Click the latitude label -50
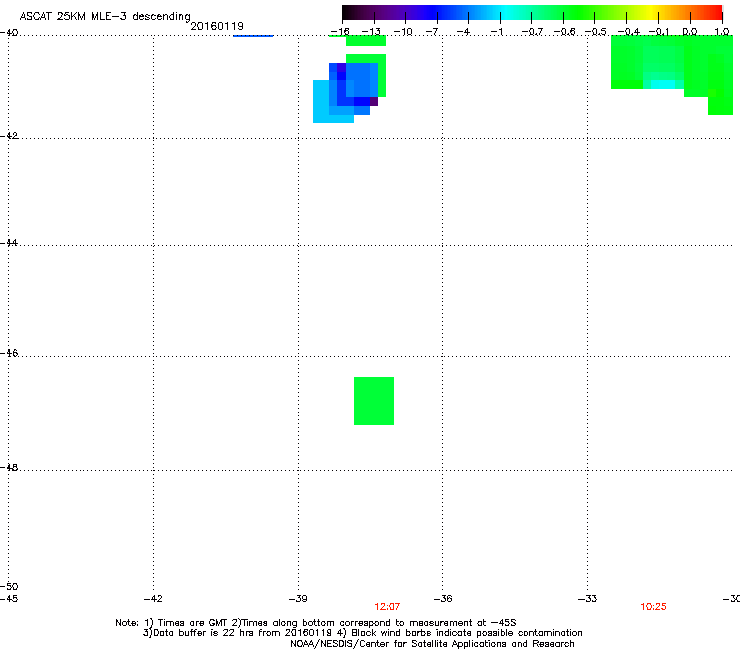740x650 pixels. [x=9, y=586]
